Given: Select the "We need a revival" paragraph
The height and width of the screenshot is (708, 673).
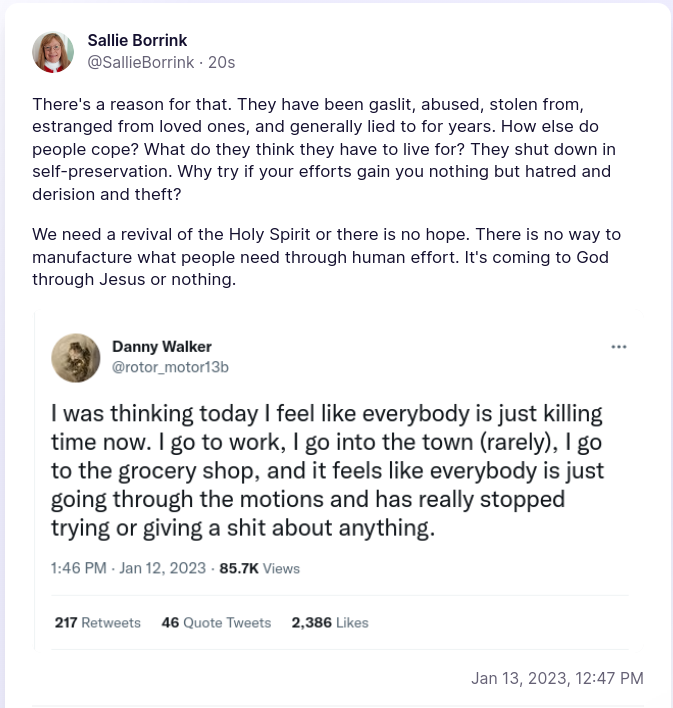Looking at the screenshot, I should (x=326, y=257).
